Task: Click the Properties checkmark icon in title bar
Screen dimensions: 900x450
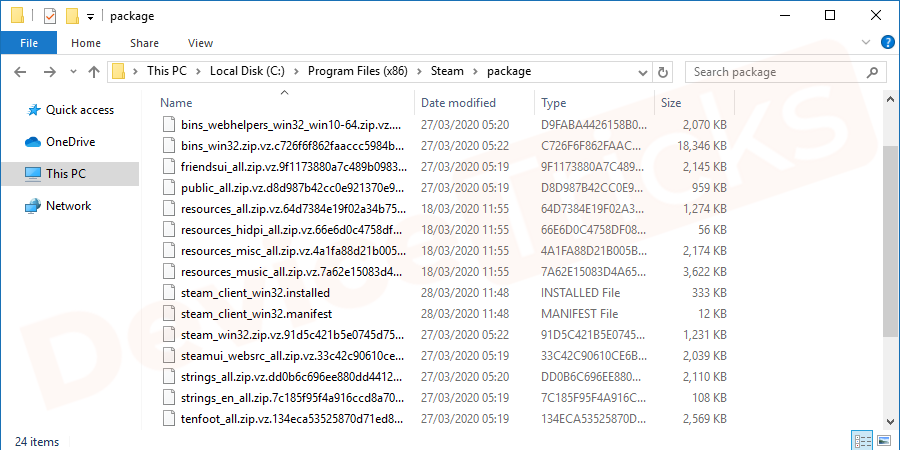Action: pos(50,16)
